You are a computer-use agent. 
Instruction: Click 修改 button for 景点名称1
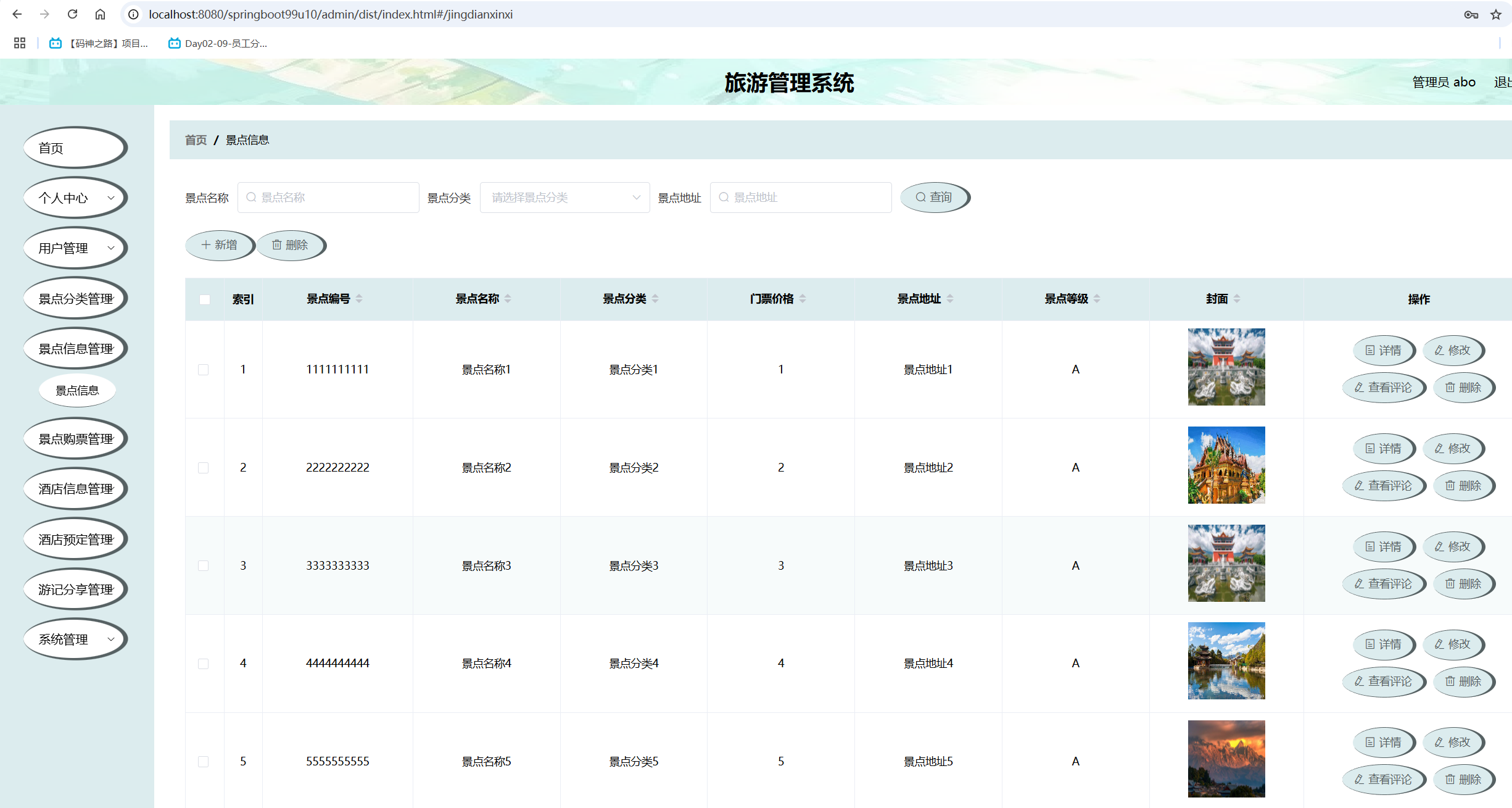tap(1453, 351)
